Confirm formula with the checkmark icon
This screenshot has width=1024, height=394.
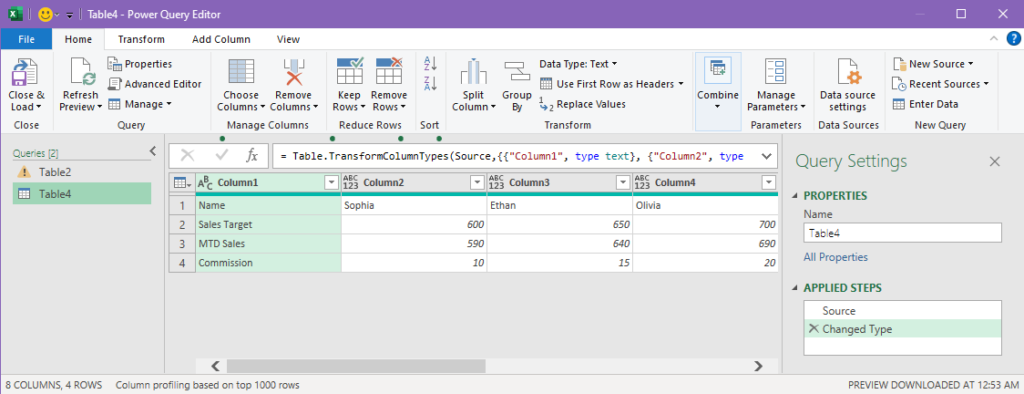click(x=221, y=156)
